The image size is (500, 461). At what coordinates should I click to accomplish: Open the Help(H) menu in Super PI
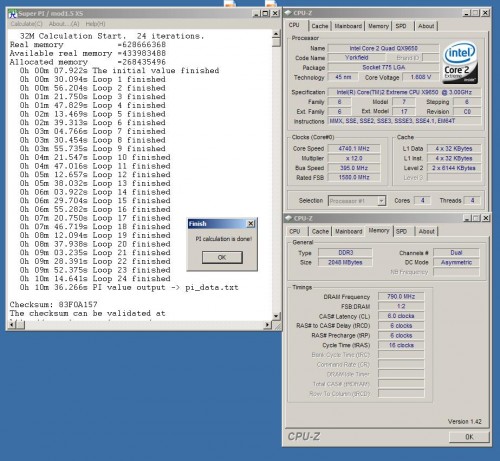coord(95,24)
